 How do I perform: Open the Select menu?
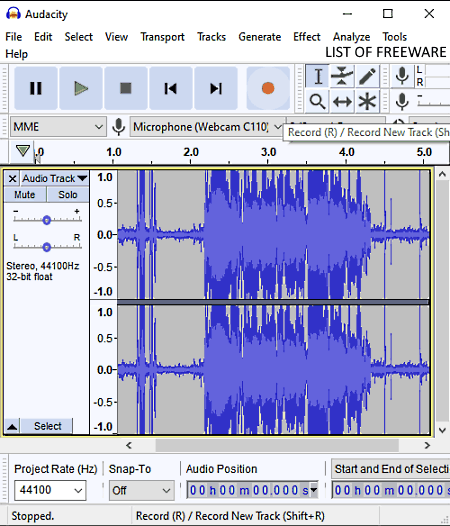tap(79, 37)
